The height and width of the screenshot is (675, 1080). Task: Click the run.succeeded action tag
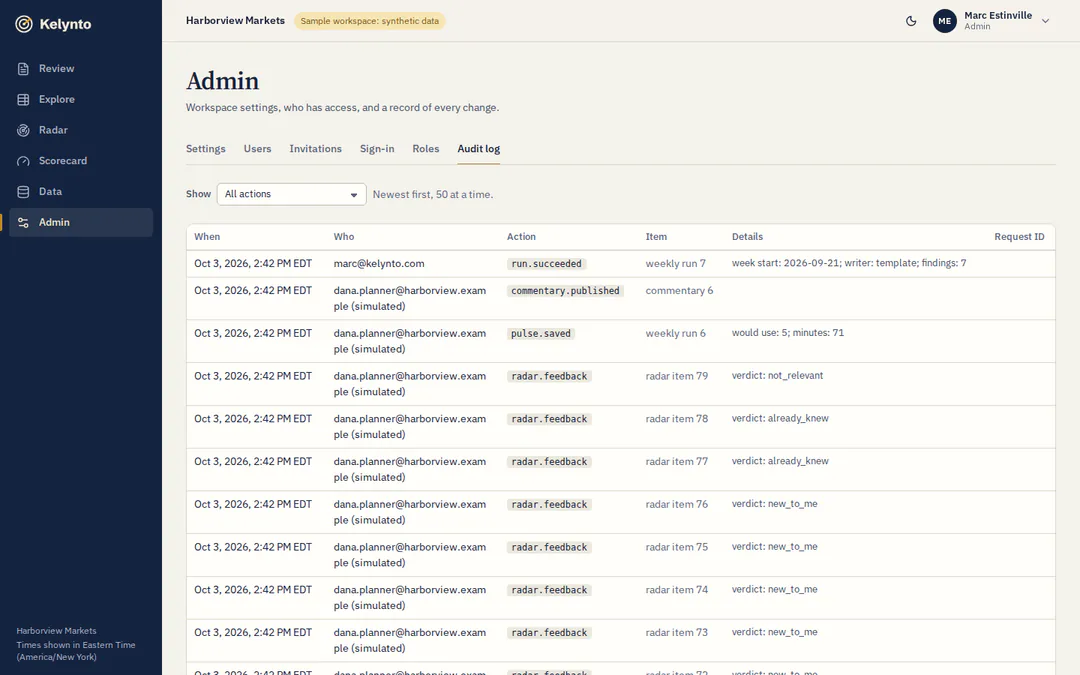(x=546, y=264)
